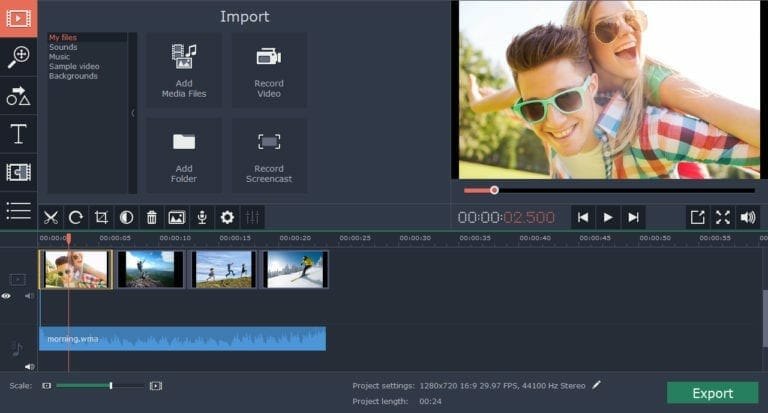Collapse the Import categories panel arrow

point(133,113)
